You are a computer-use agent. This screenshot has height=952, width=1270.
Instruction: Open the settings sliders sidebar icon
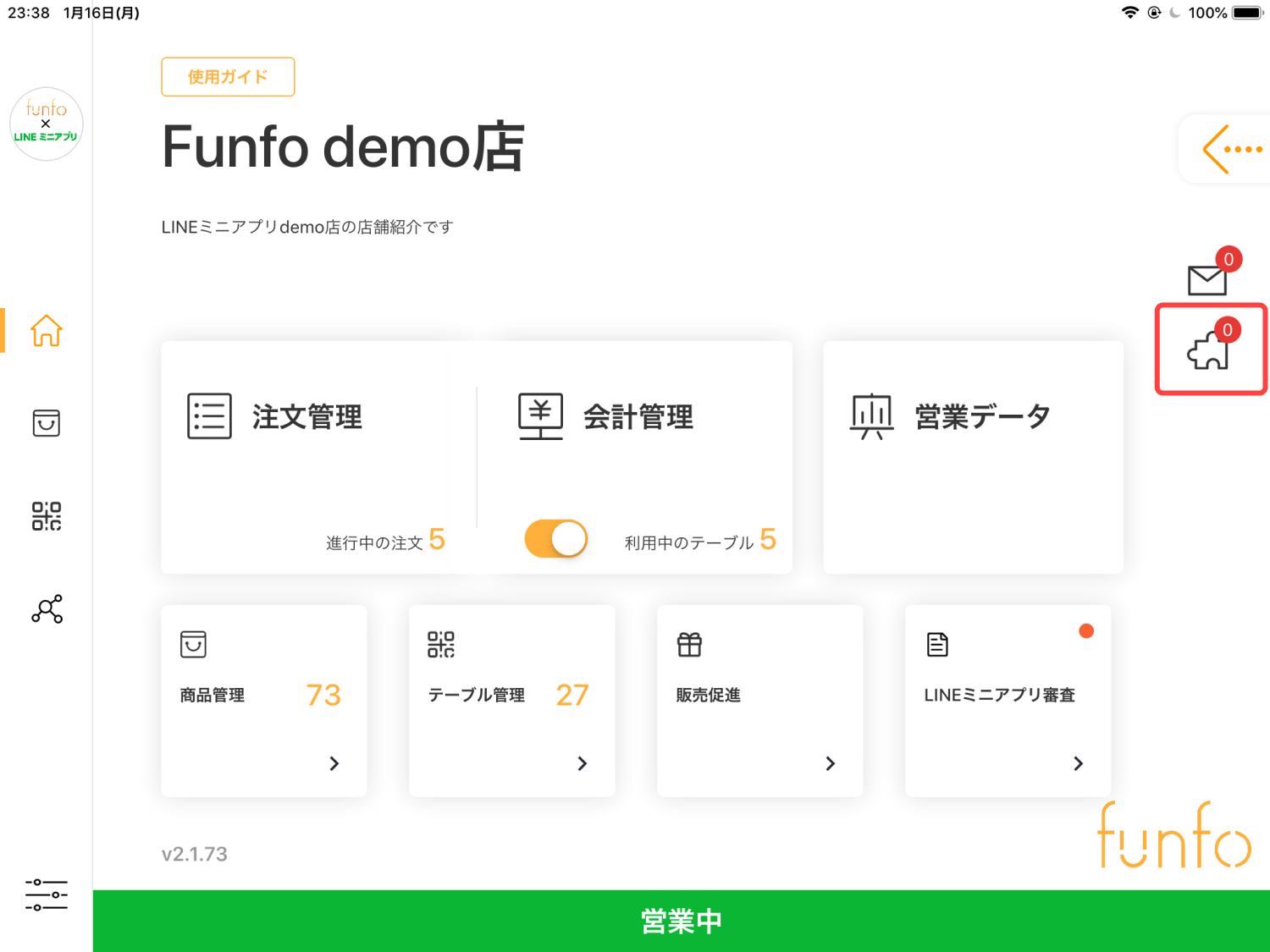[x=47, y=894]
